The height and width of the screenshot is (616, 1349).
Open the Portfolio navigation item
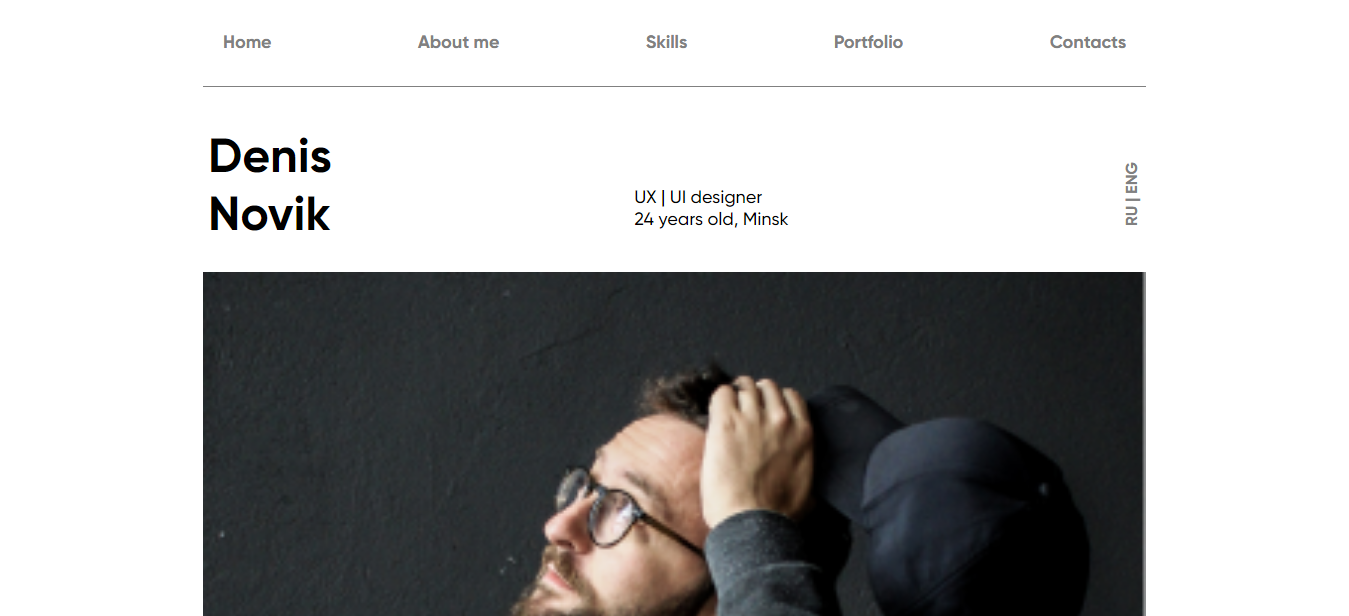click(868, 42)
